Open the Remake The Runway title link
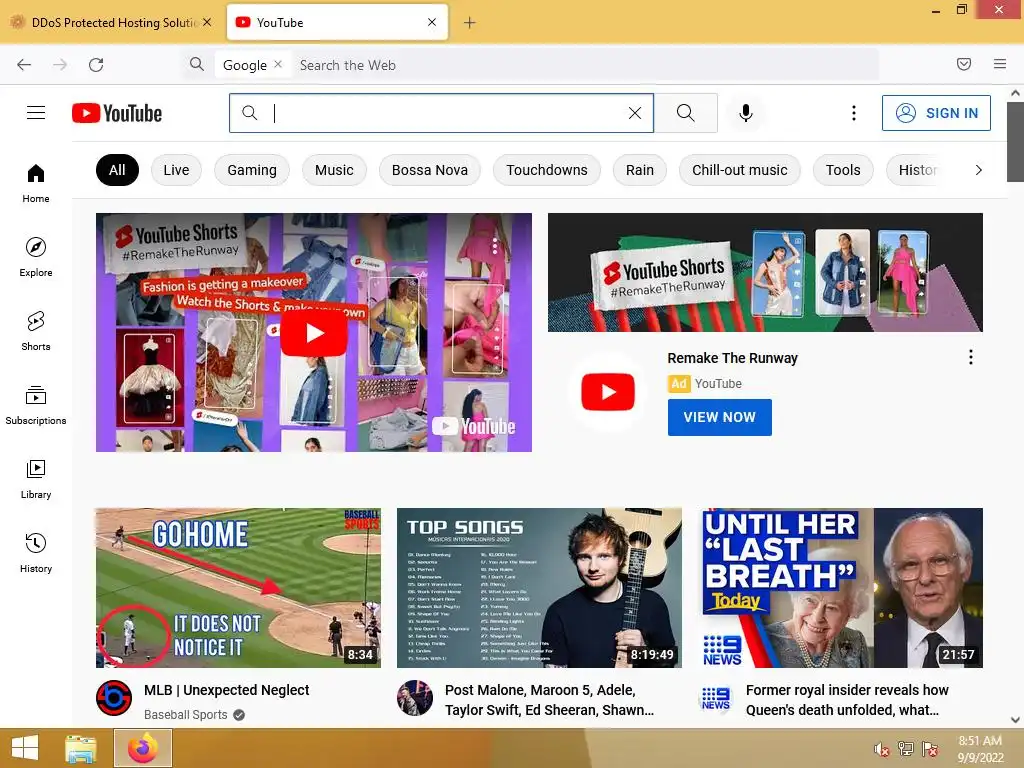This screenshot has width=1024, height=768. coord(733,358)
